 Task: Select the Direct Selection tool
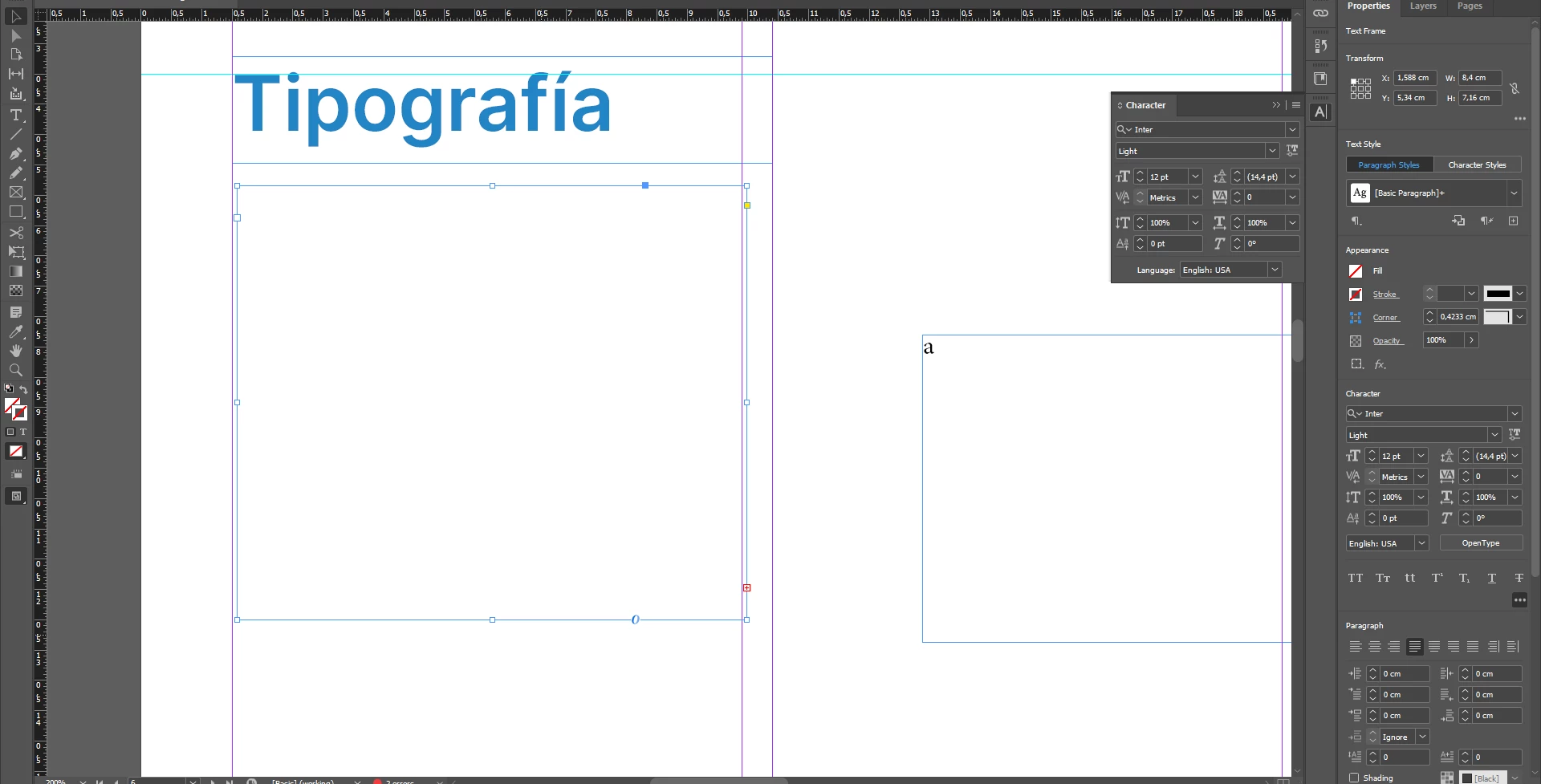15,35
